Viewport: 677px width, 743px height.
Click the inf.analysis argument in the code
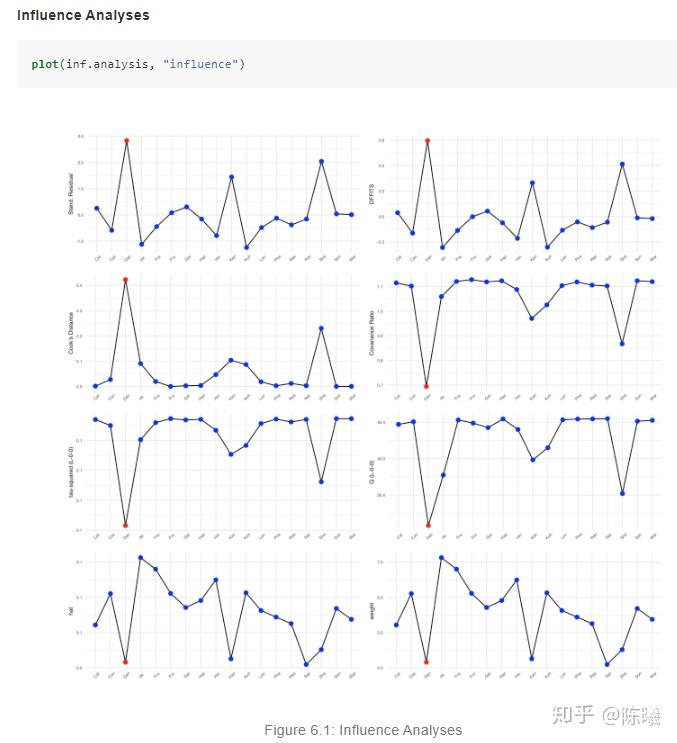pyautogui.click(x=110, y=64)
